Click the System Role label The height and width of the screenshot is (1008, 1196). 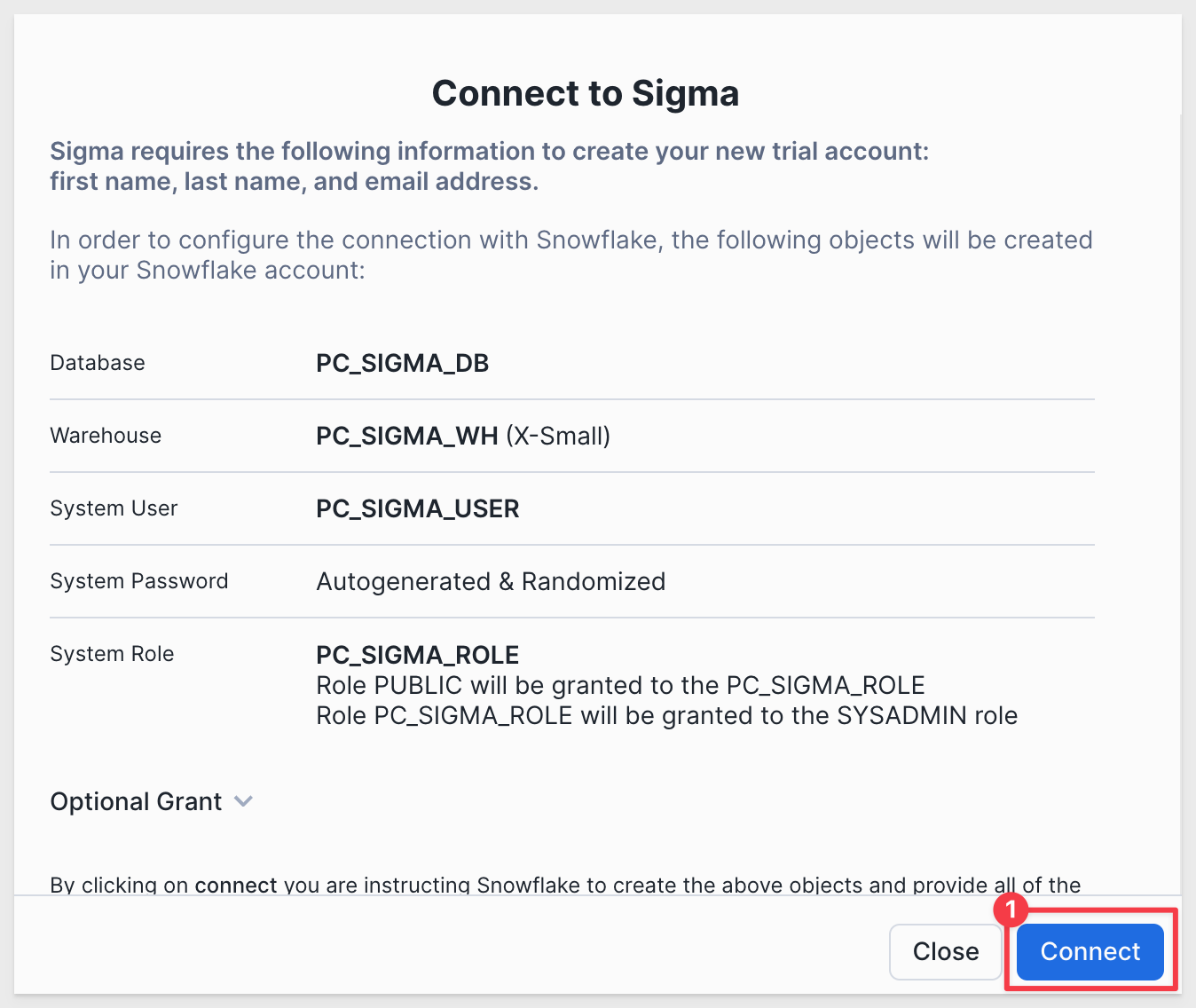tap(112, 654)
